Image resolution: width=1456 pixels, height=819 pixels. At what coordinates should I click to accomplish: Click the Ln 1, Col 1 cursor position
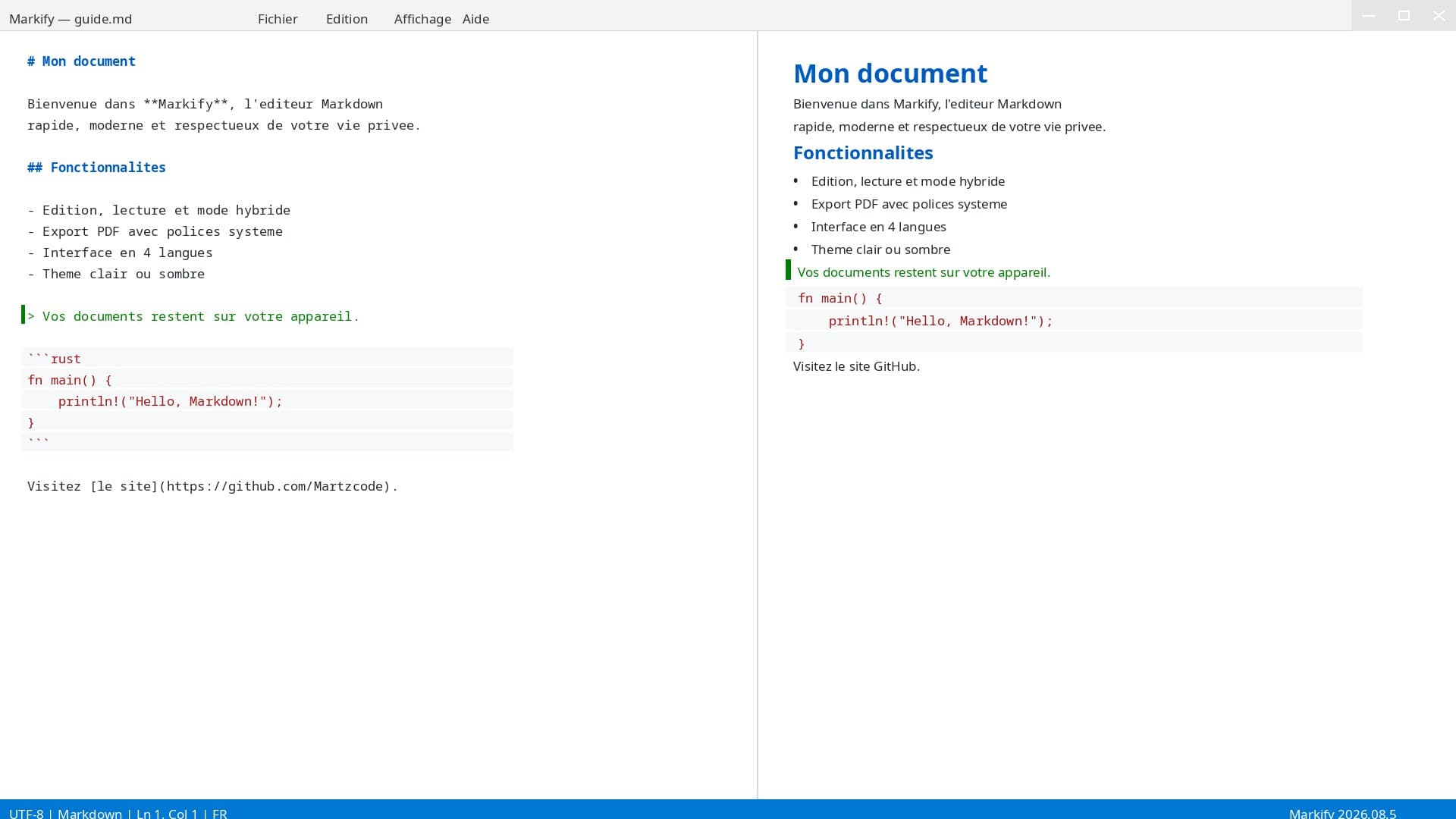point(167,813)
